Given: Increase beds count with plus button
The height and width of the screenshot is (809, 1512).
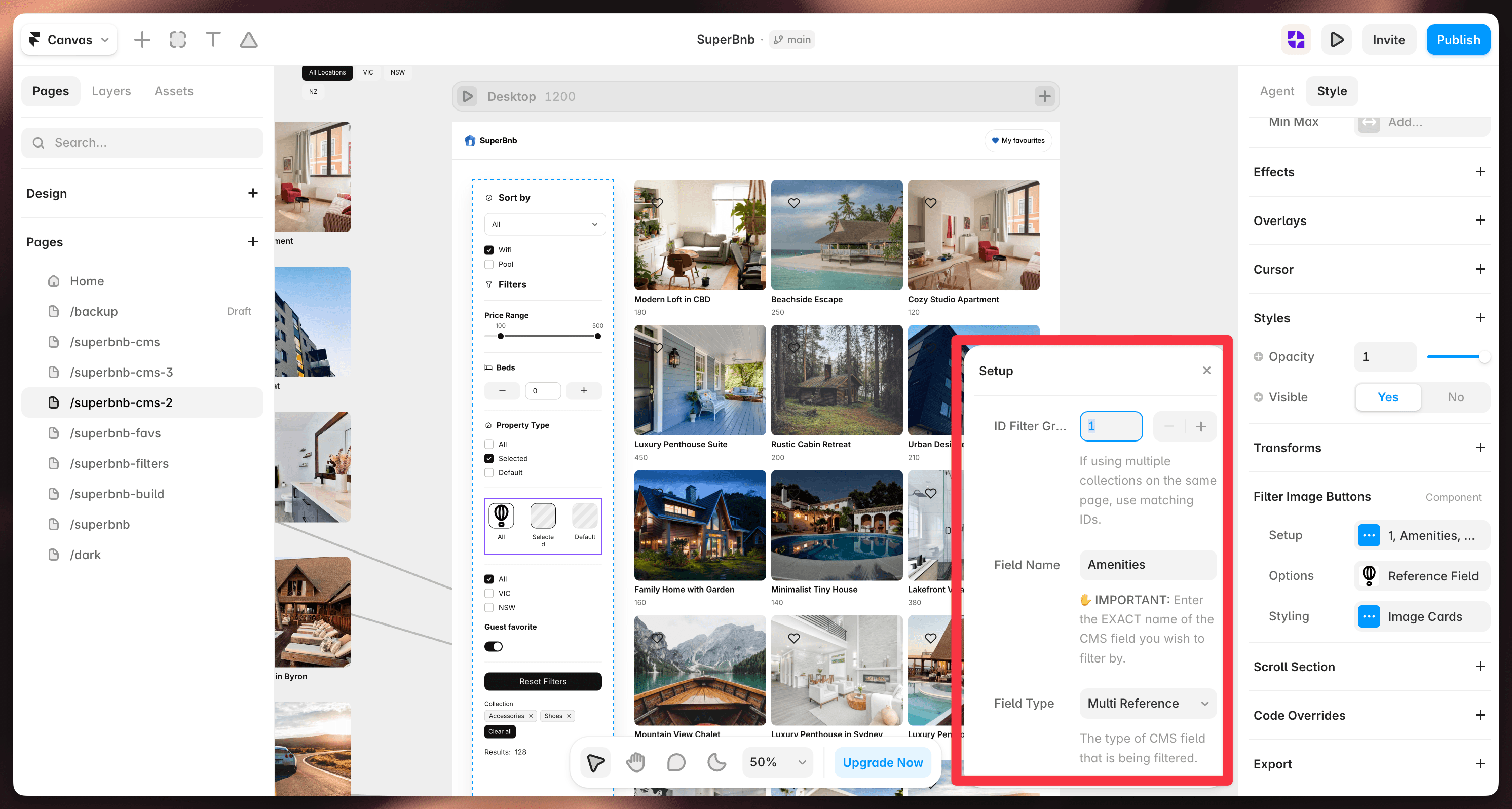Looking at the screenshot, I should 584,390.
